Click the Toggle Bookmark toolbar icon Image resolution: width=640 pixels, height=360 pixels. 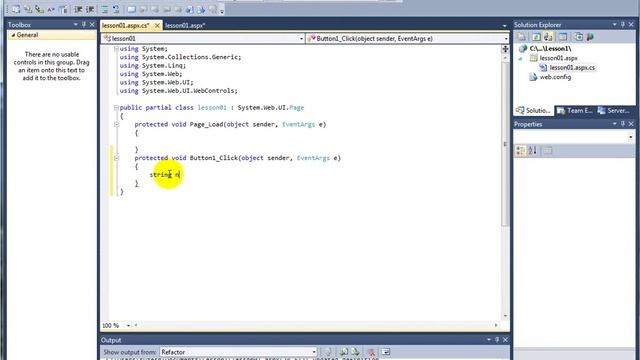pos(131,9)
